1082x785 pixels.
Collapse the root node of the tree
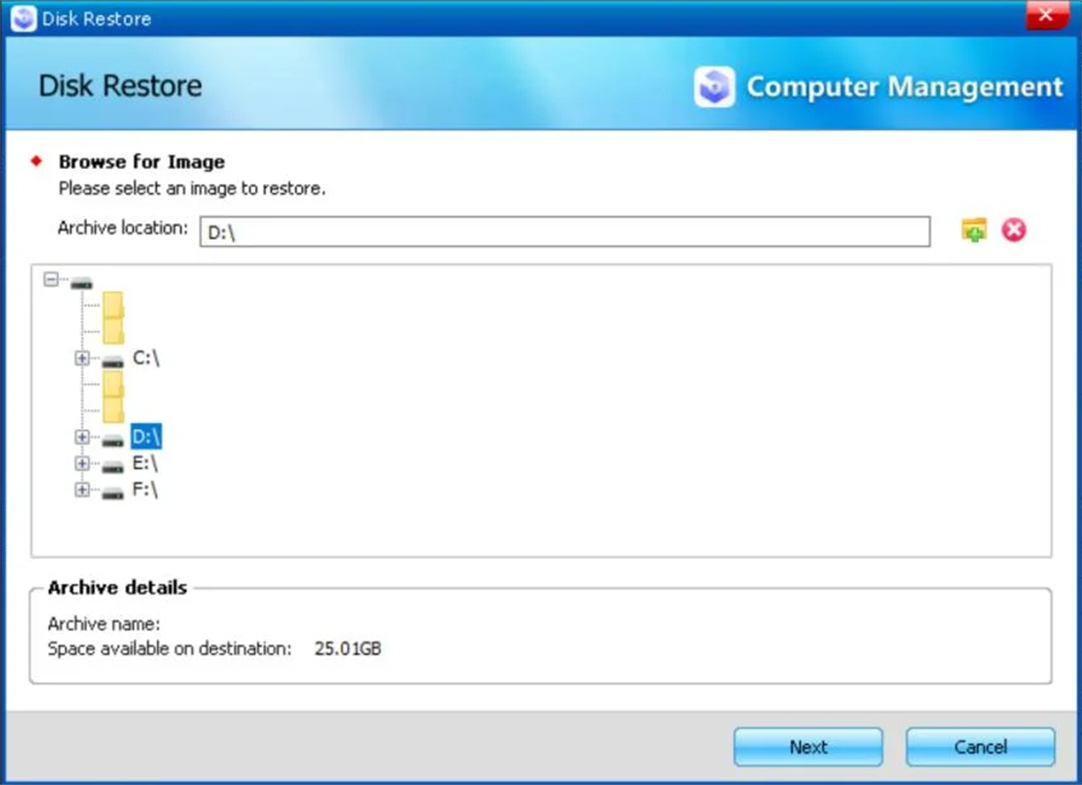click(x=52, y=280)
